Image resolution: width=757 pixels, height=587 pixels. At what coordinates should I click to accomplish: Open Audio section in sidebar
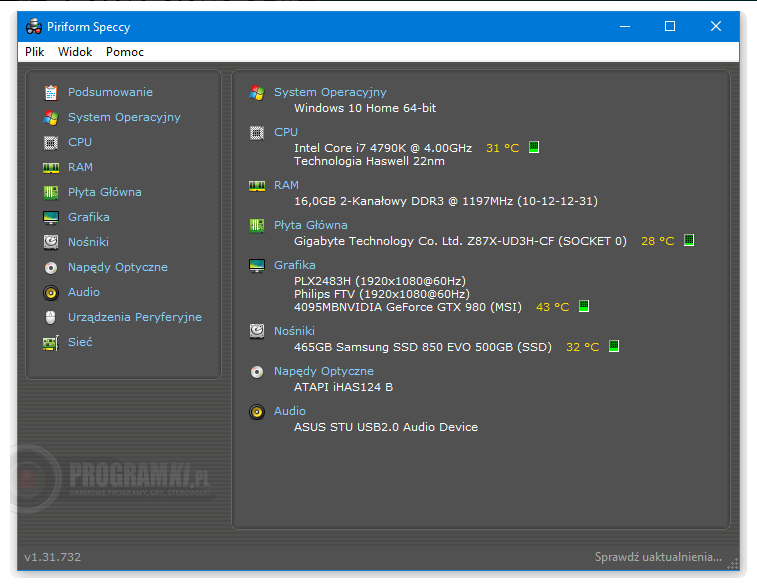pos(84,292)
